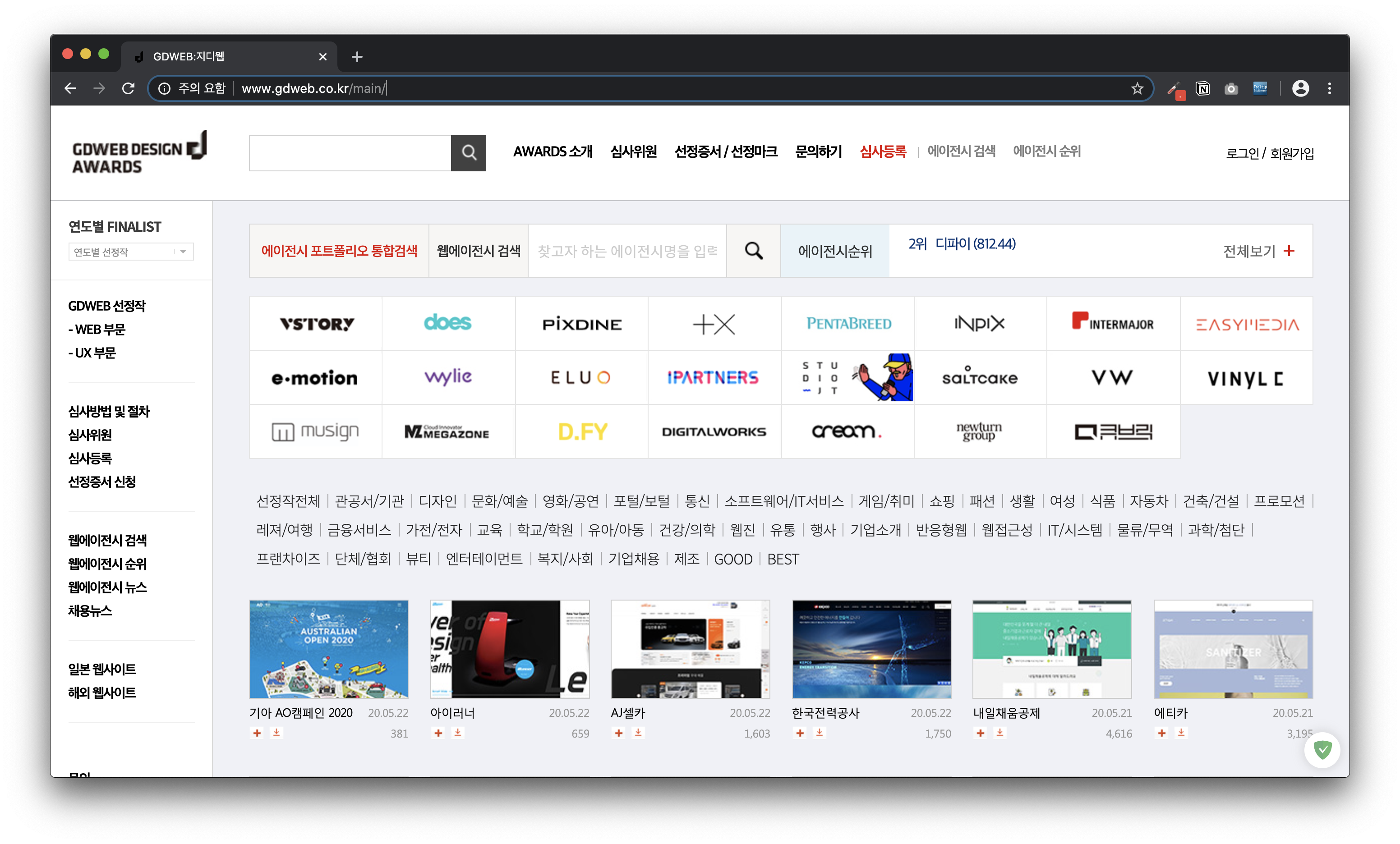Open - WEB 부문 sidebar link
The height and width of the screenshot is (844, 1400).
pos(97,330)
